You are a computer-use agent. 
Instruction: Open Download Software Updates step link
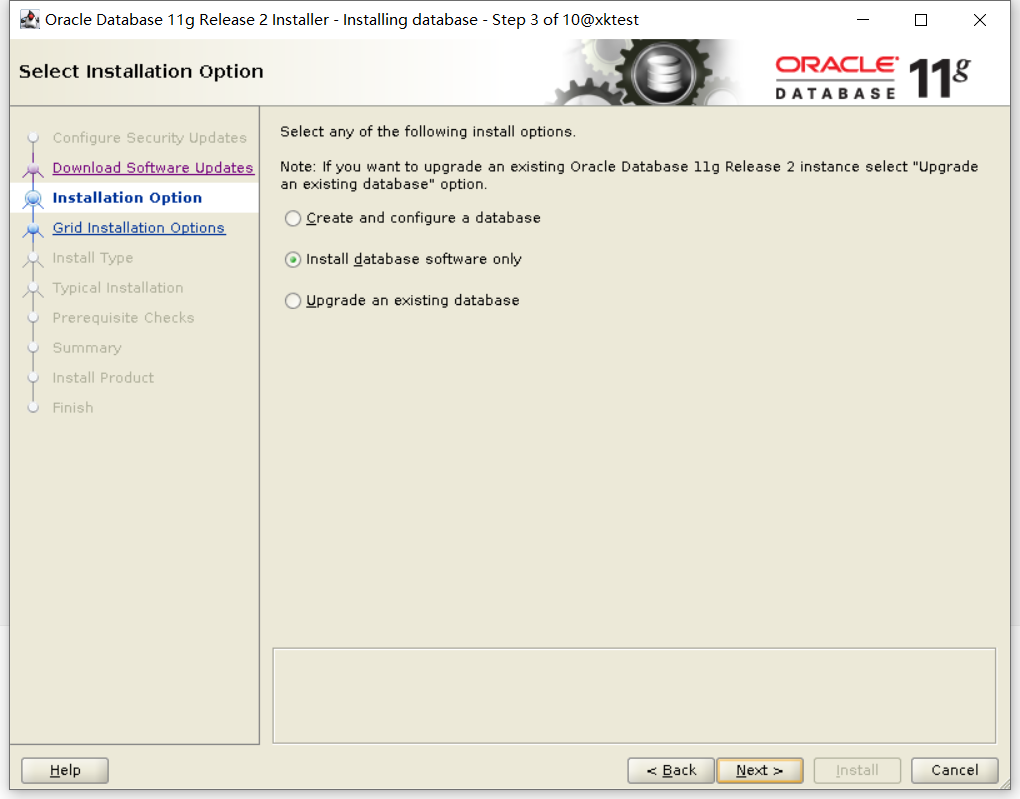tap(153, 168)
